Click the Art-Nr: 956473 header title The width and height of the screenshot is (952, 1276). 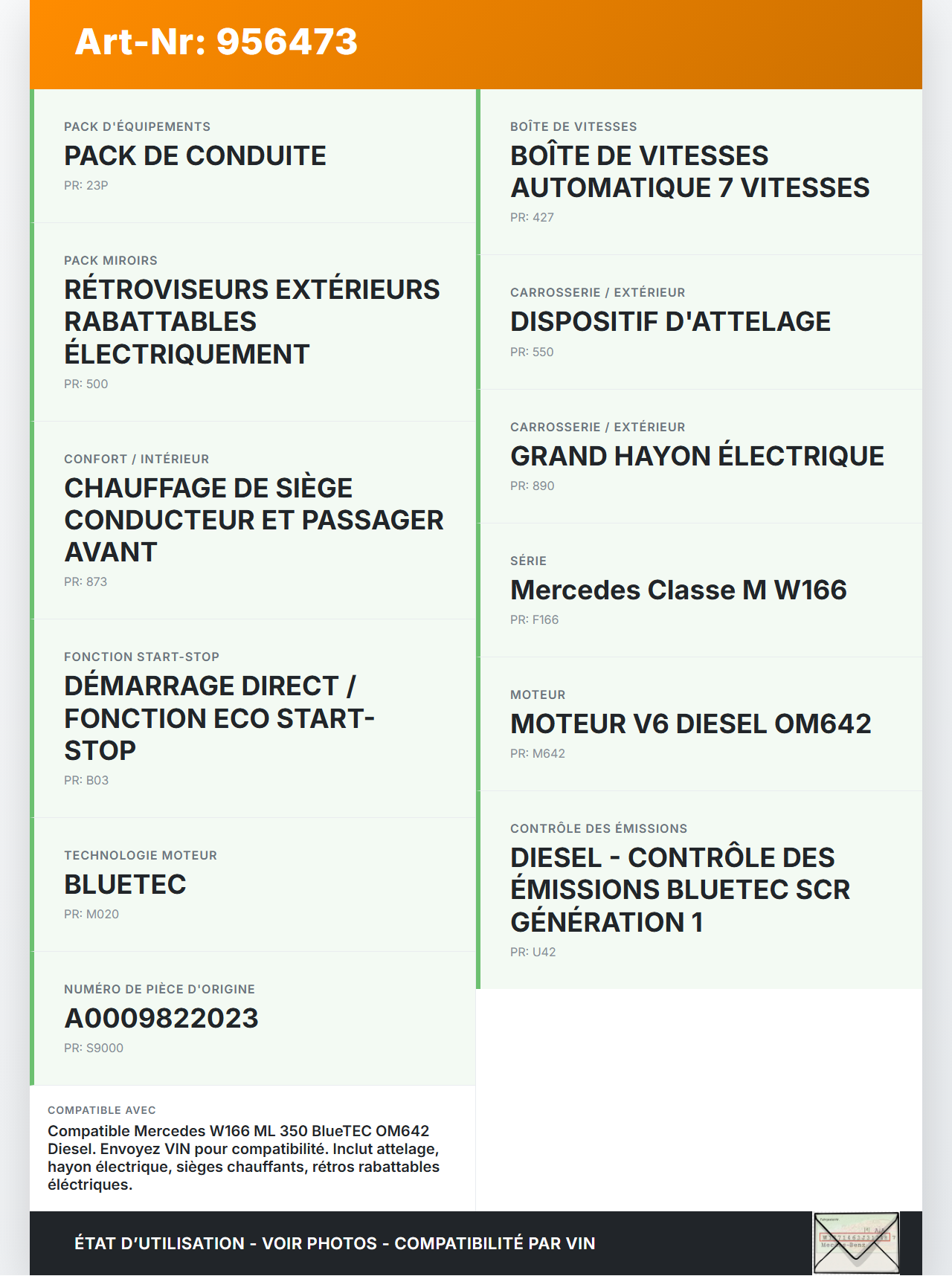[x=216, y=42]
